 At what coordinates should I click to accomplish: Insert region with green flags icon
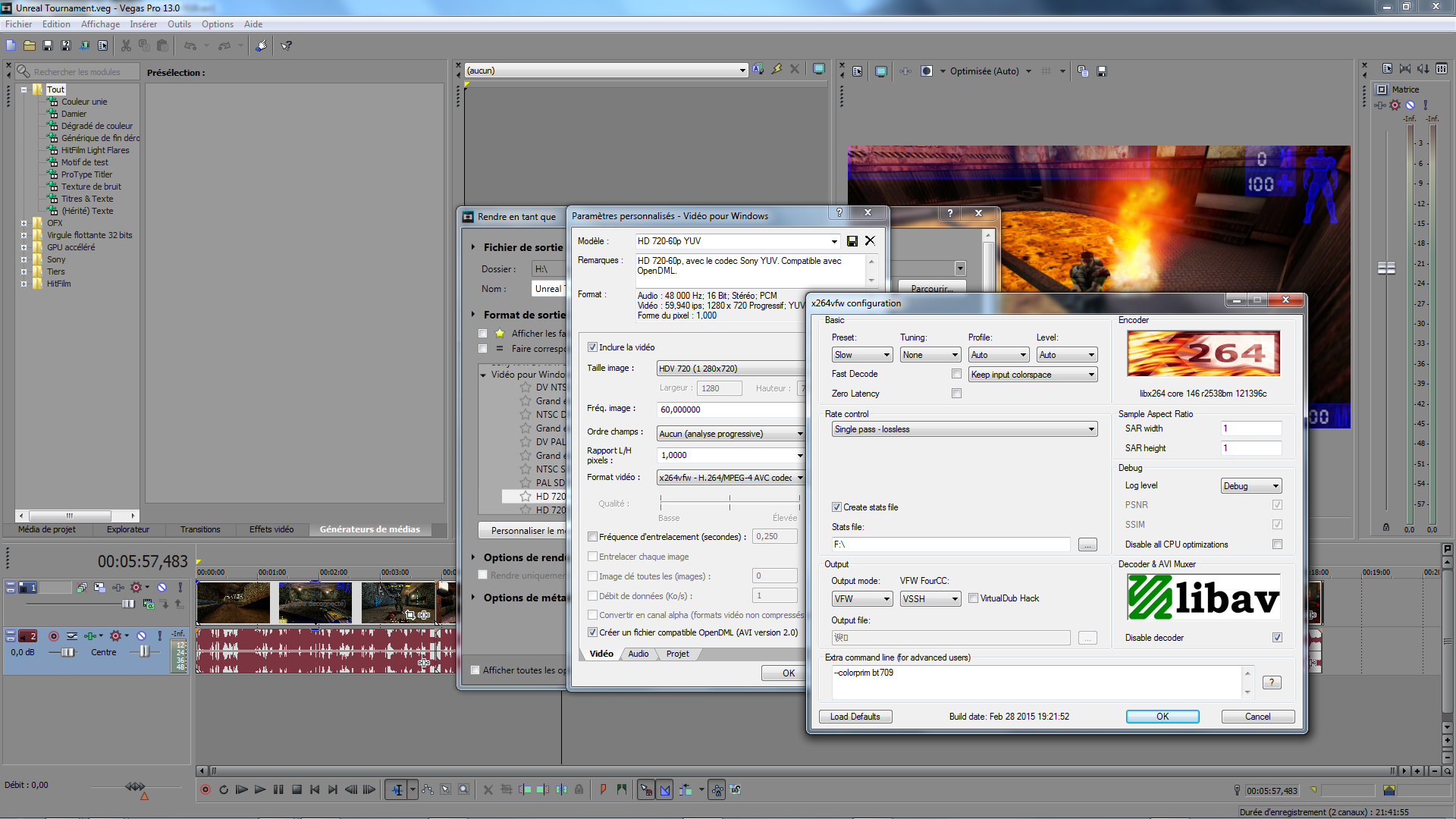[622, 789]
